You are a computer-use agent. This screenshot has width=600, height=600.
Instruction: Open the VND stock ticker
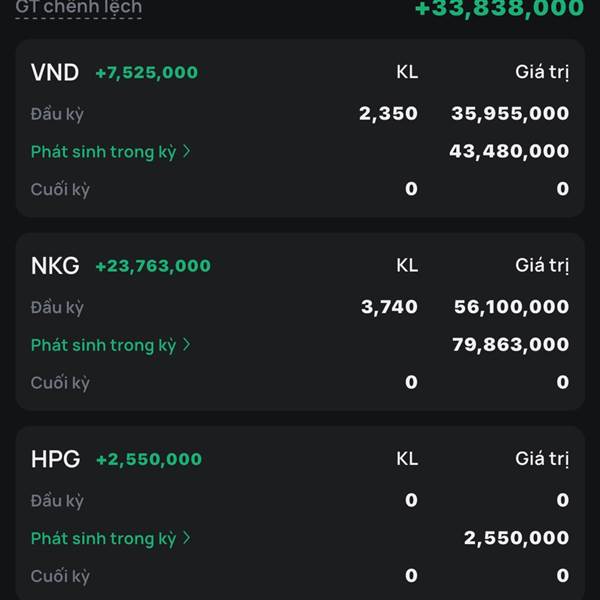coord(55,72)
